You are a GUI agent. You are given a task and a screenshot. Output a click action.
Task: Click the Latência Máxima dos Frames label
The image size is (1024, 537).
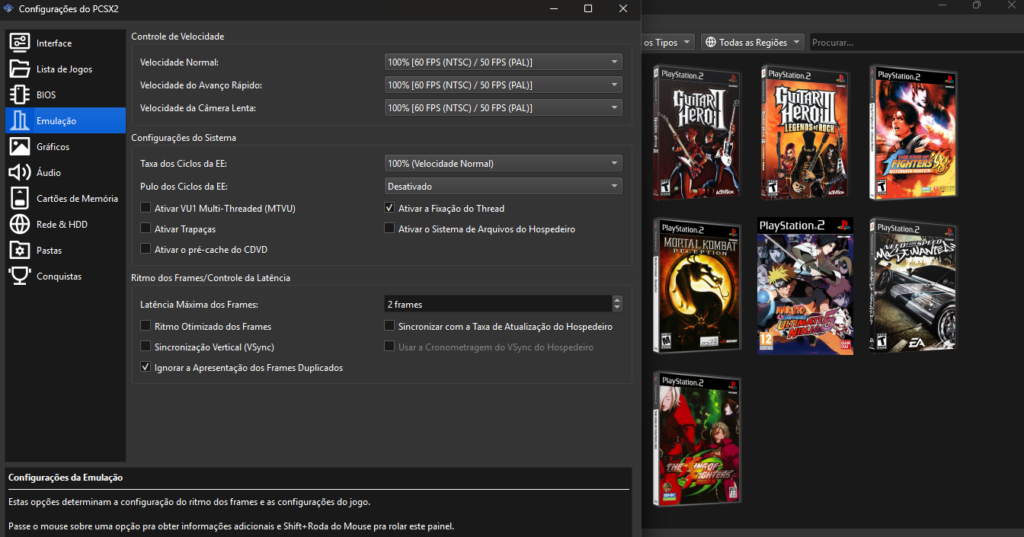[199, 304]
